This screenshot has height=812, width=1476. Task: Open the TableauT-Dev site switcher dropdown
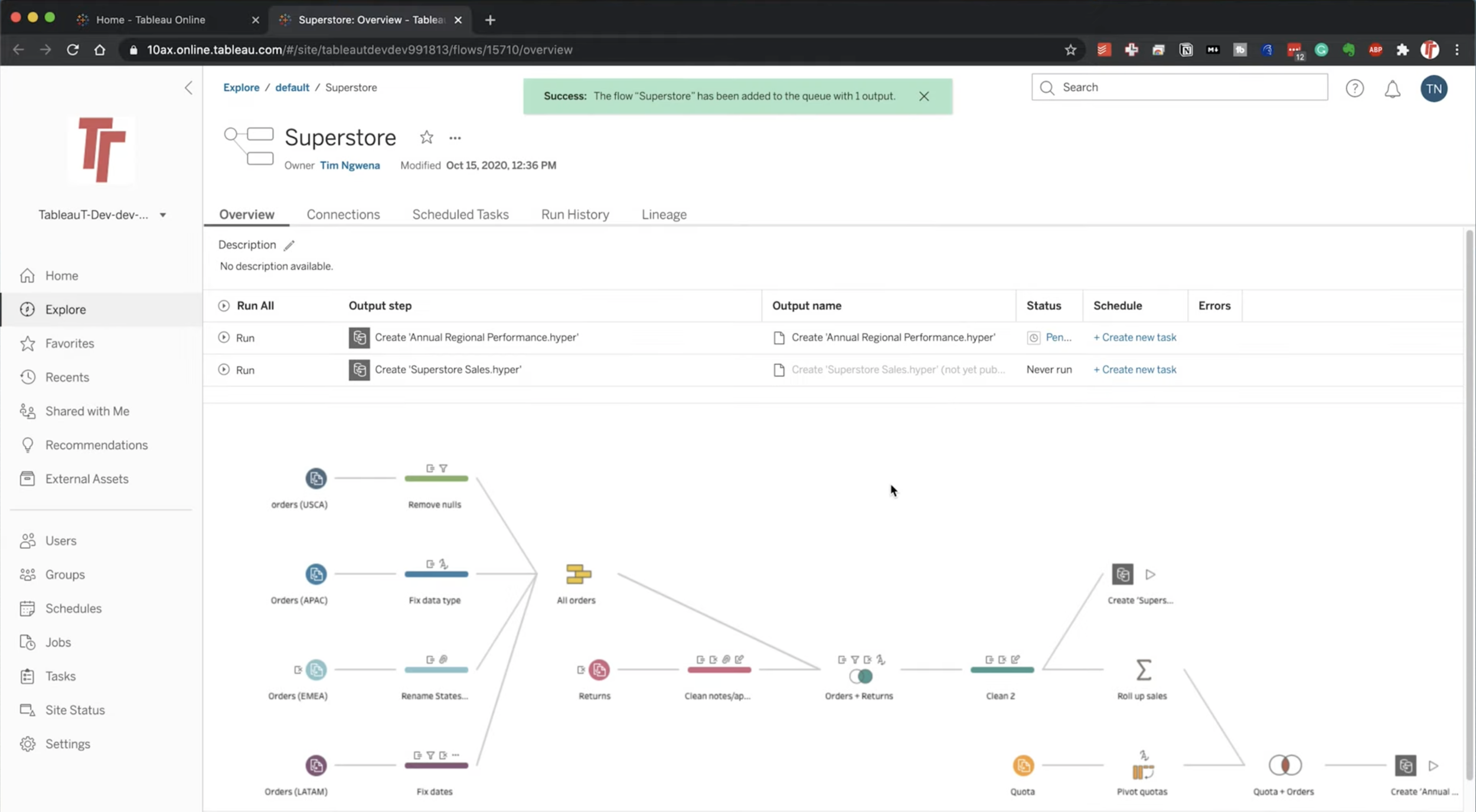tap(103, 215)
